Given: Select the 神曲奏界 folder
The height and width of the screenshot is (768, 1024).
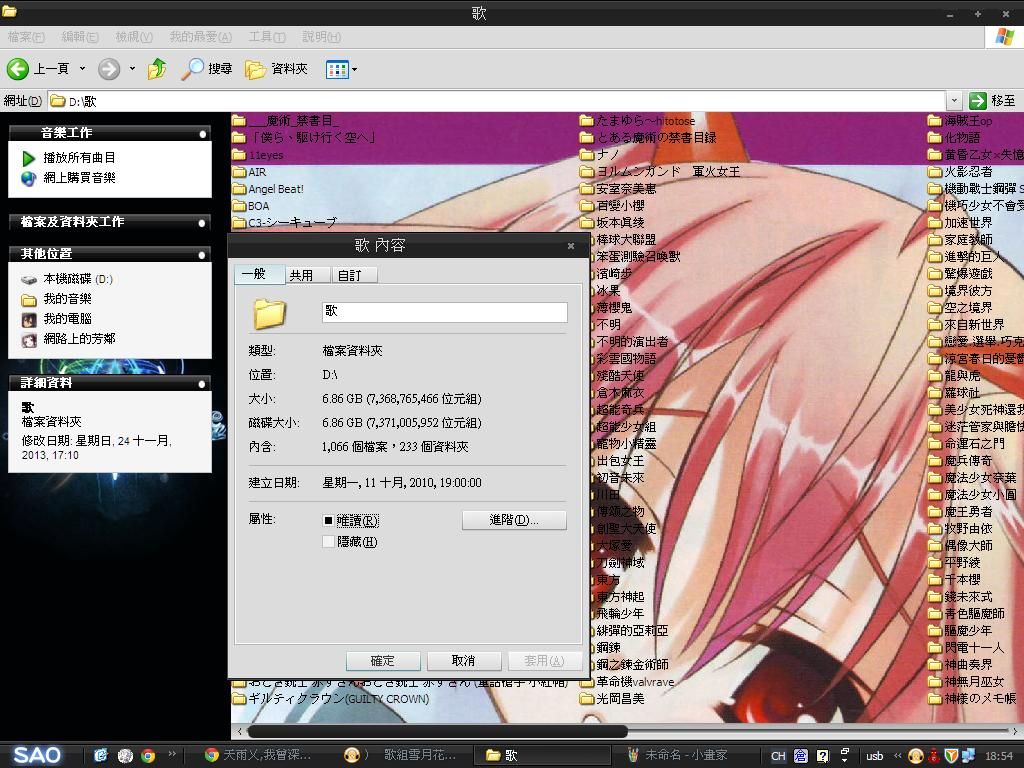Looking at the screenshot, I should pyautogui.click(x=960, y=665).
